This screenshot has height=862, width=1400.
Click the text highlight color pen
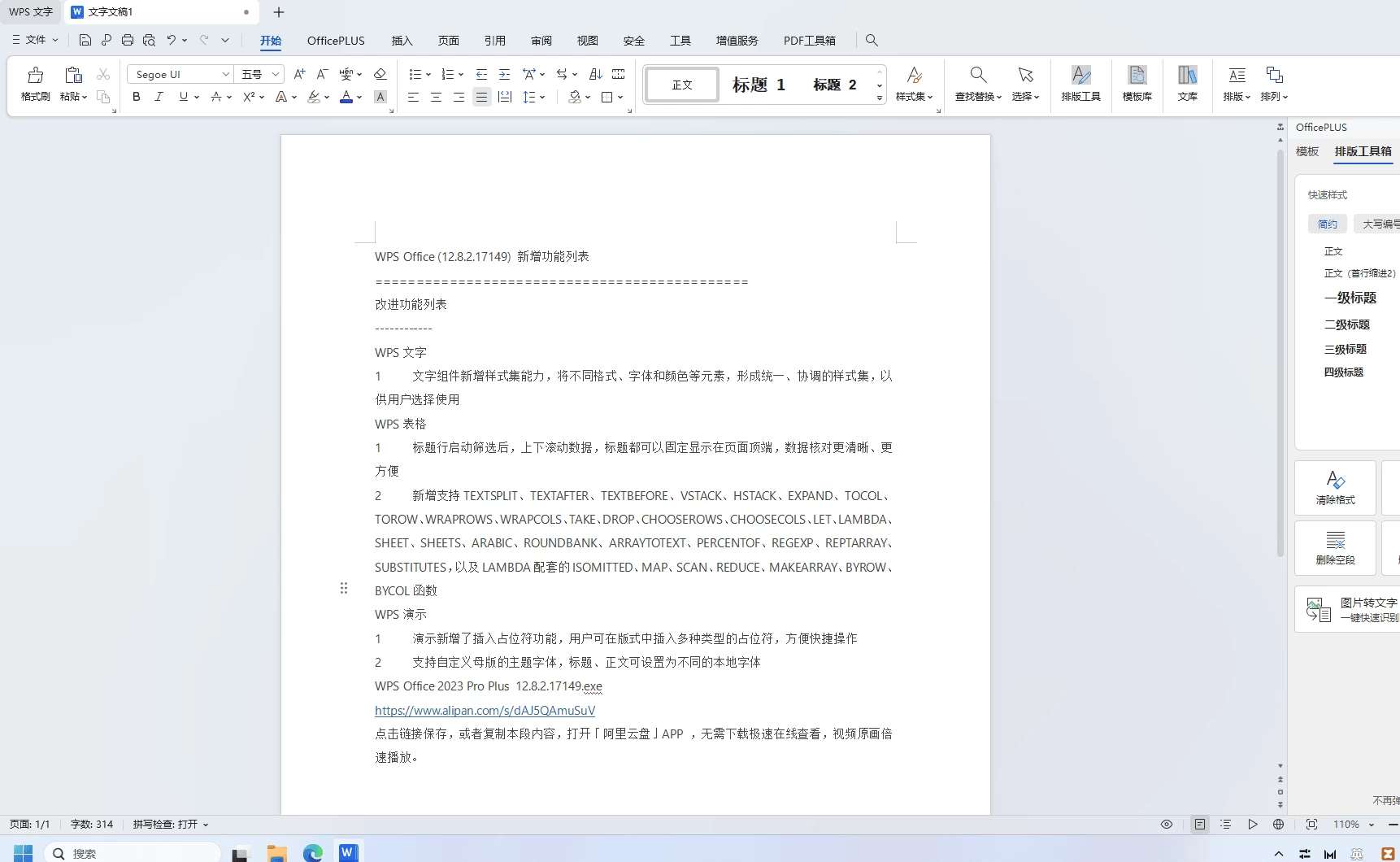tap(314, 97)
